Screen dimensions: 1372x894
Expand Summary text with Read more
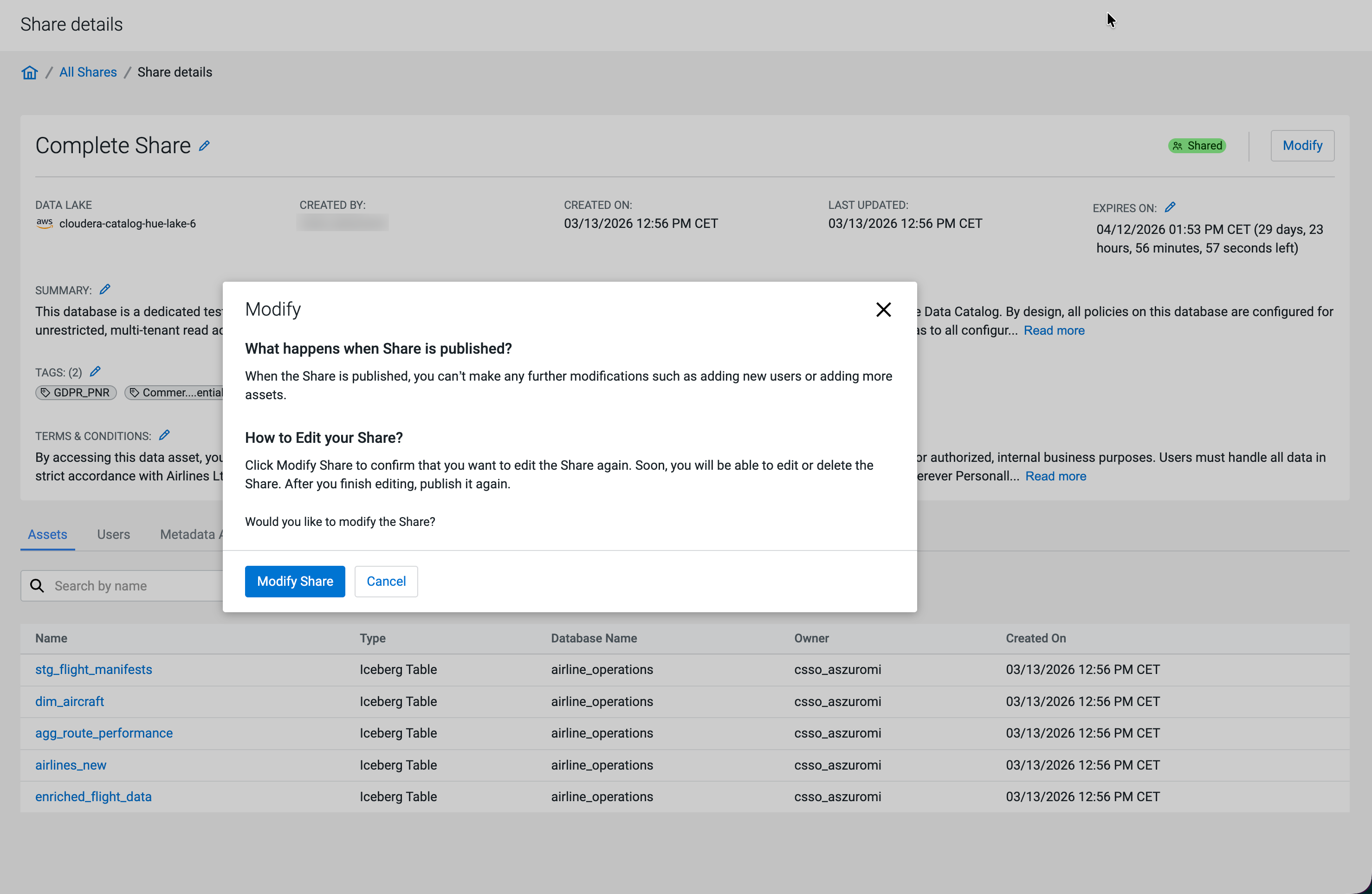1054,330
